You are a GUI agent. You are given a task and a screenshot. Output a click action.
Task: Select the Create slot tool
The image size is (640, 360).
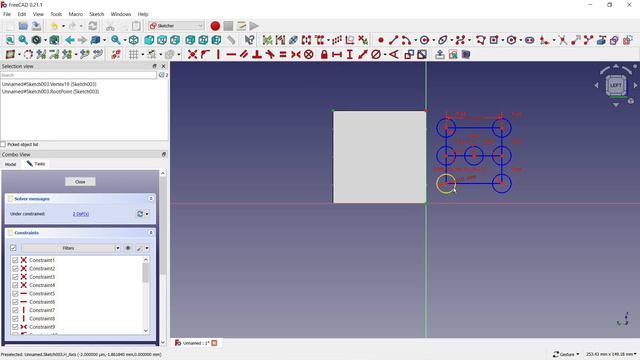[529, 40]
